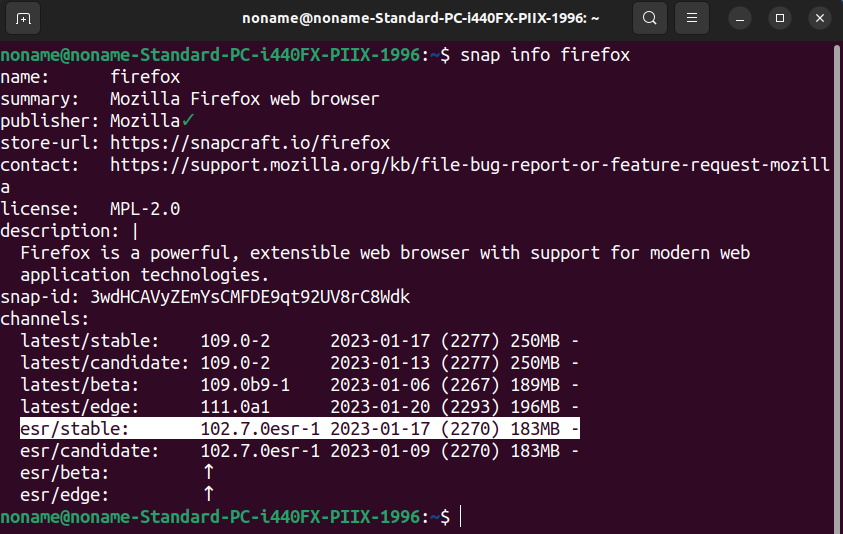Minimize the terminal window
This screenshot has width=843, height=534.
tap(740, 19)
